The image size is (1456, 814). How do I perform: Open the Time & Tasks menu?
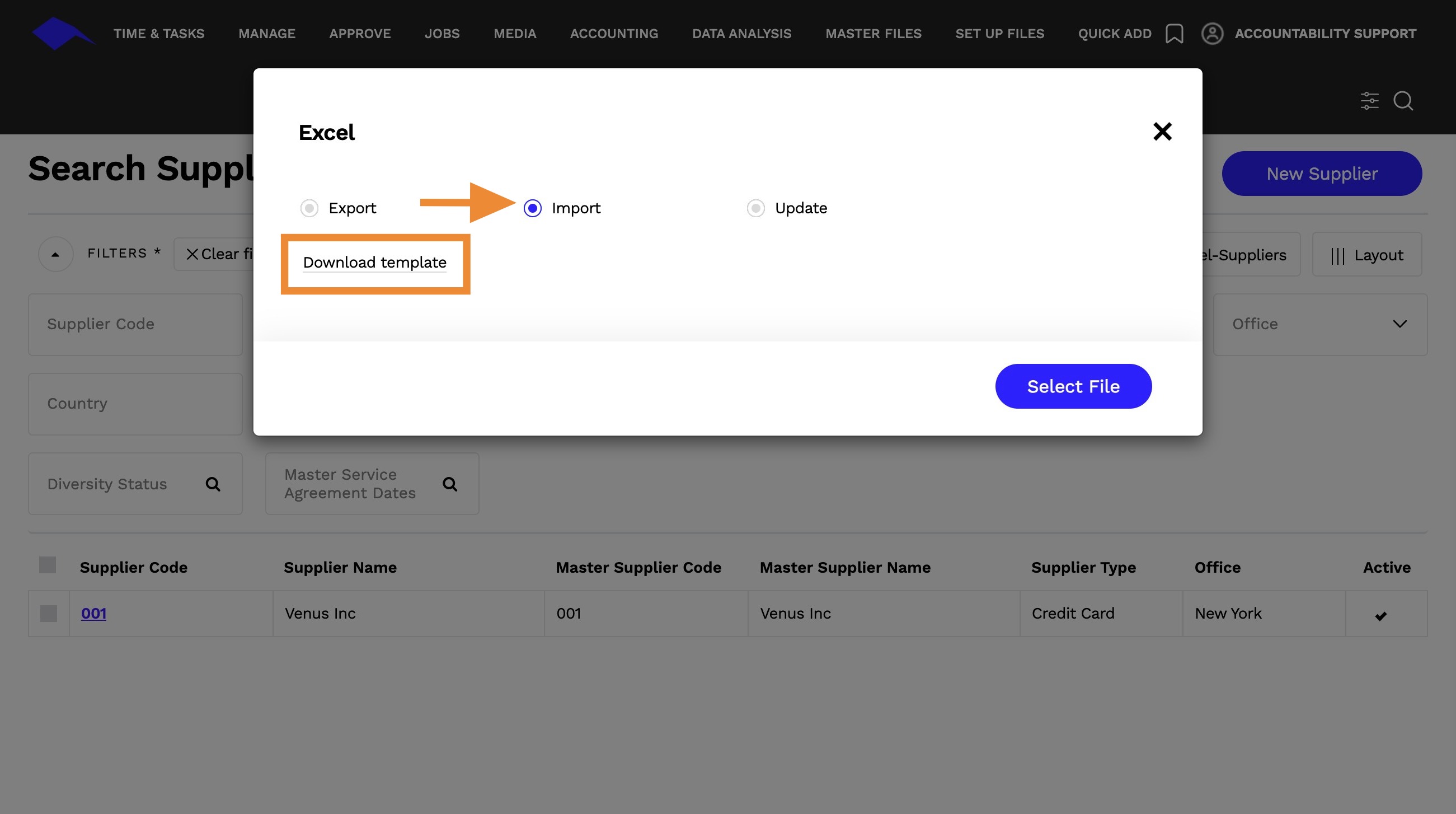(x=159, y=34)
